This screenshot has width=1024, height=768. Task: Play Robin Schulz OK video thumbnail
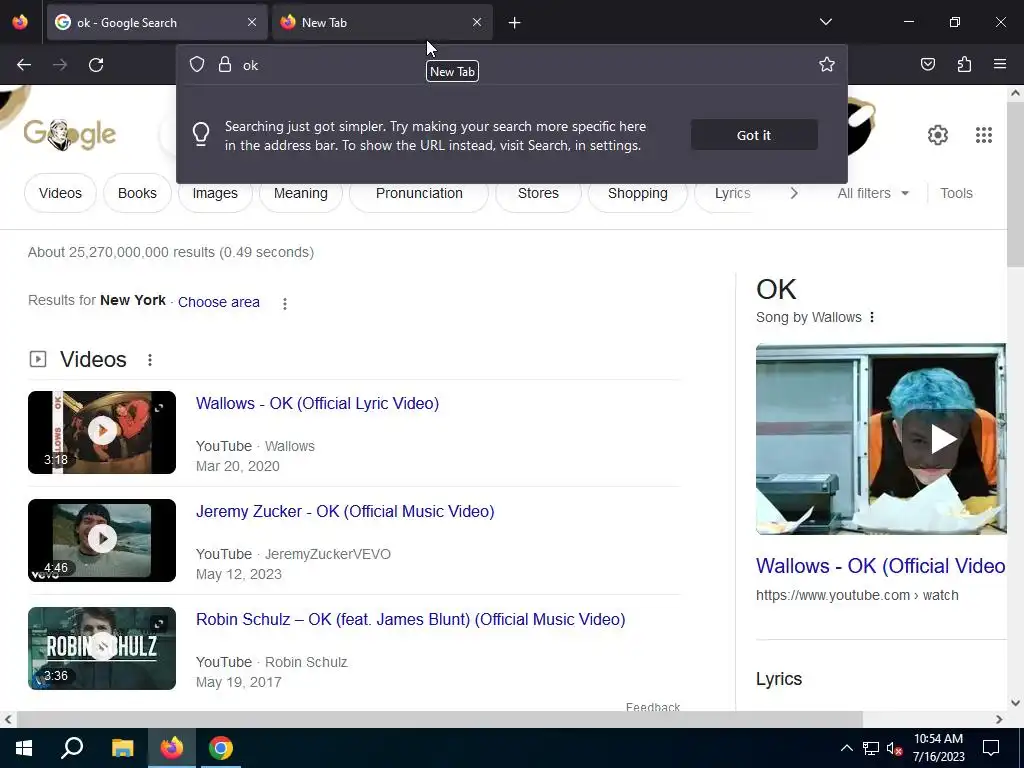pyautogui.click(x=102, y=648)
